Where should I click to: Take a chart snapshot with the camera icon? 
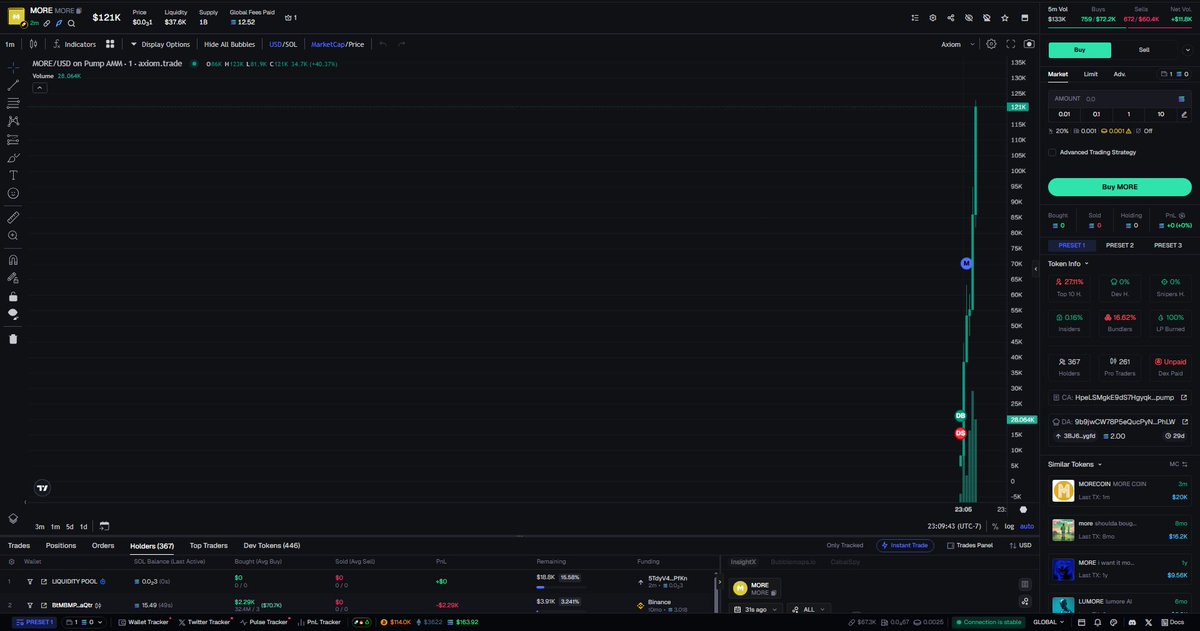(x=1029, y=43)
